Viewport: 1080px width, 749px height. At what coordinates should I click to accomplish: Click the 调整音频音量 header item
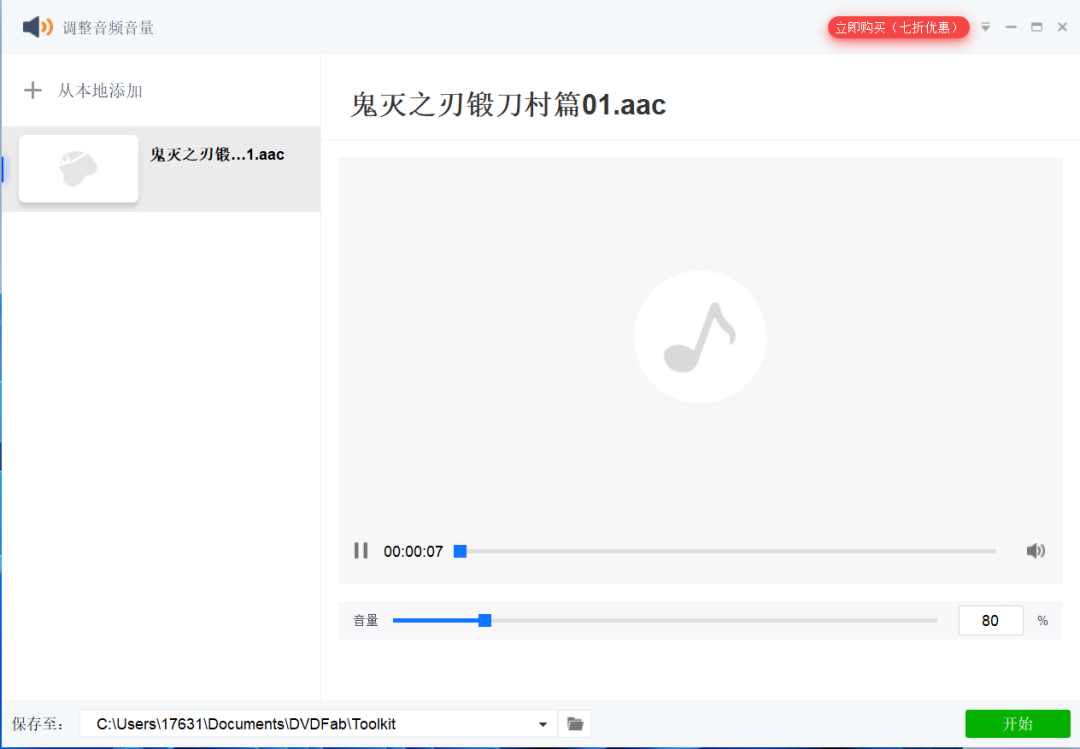(110, 27)
